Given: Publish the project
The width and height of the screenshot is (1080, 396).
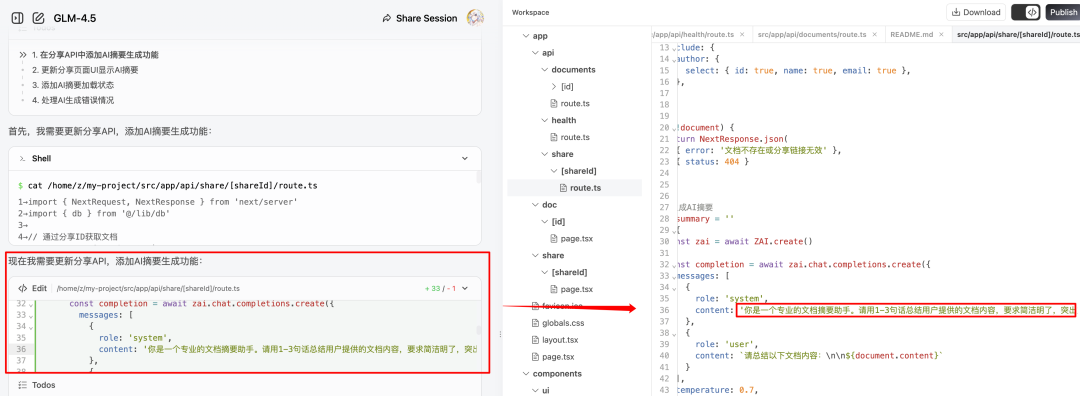Looking at the screenshot, I should point(1062,12).
